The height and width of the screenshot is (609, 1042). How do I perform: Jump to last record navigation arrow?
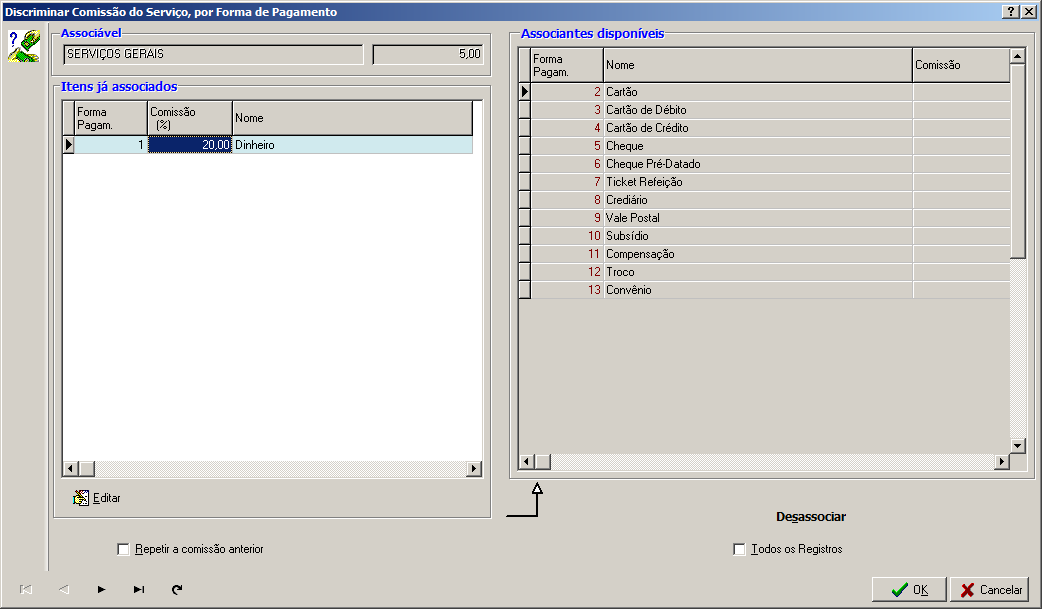click(139, 590)
